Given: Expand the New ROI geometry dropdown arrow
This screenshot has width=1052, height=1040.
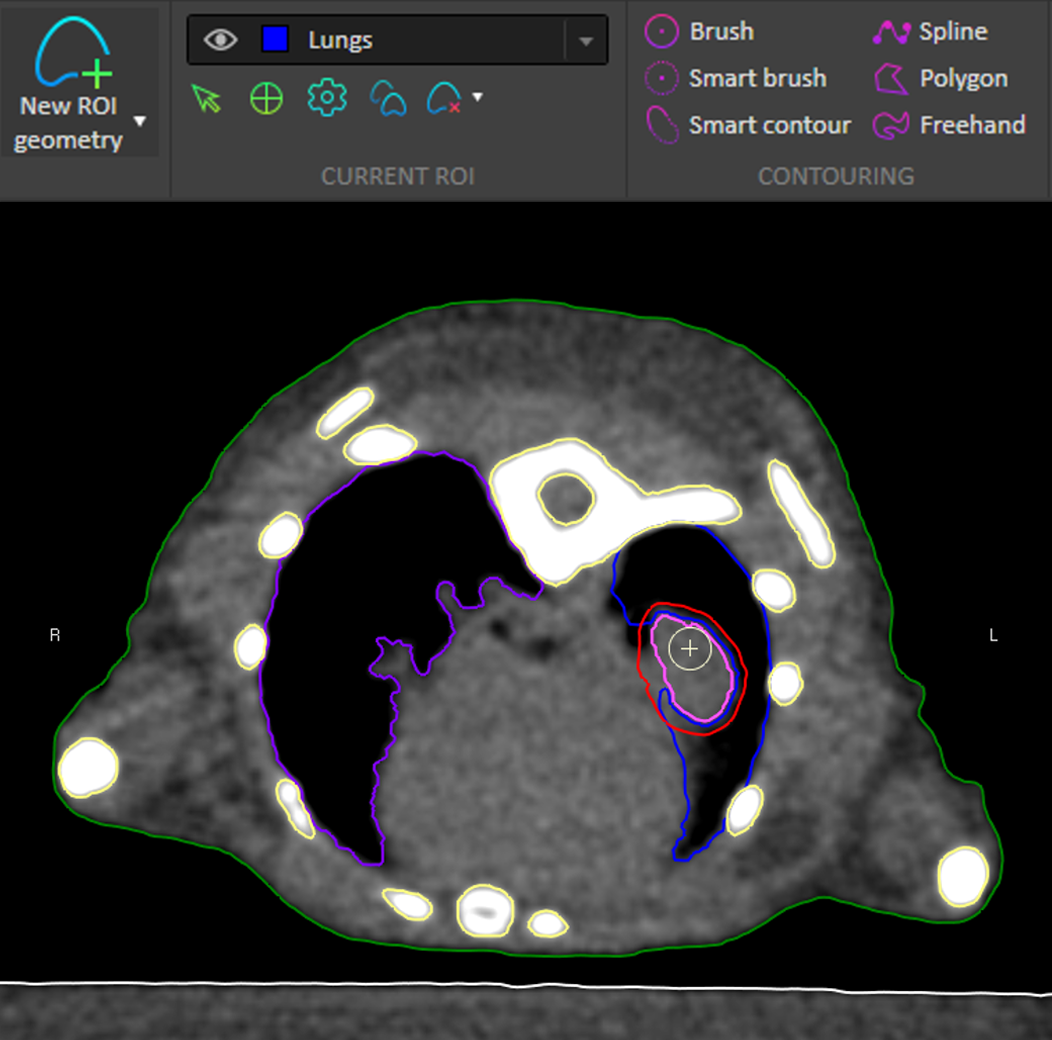Looking at the screenshot, I should (x=140, y=121).
